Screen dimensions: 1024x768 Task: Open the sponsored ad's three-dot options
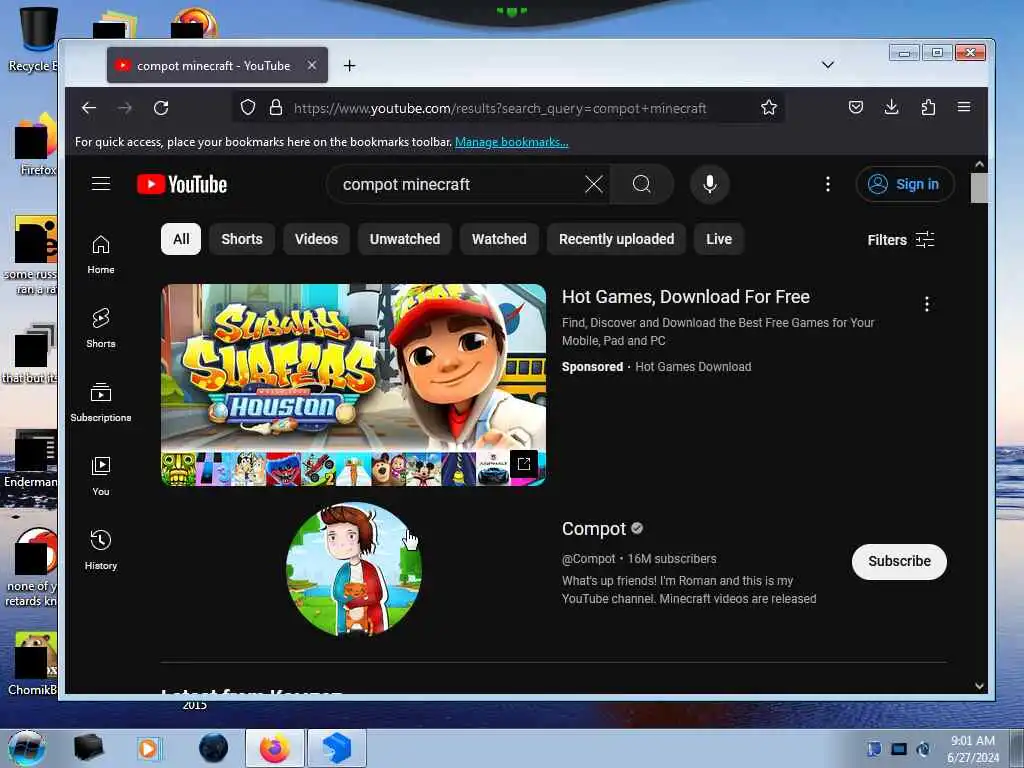(927, 304)
